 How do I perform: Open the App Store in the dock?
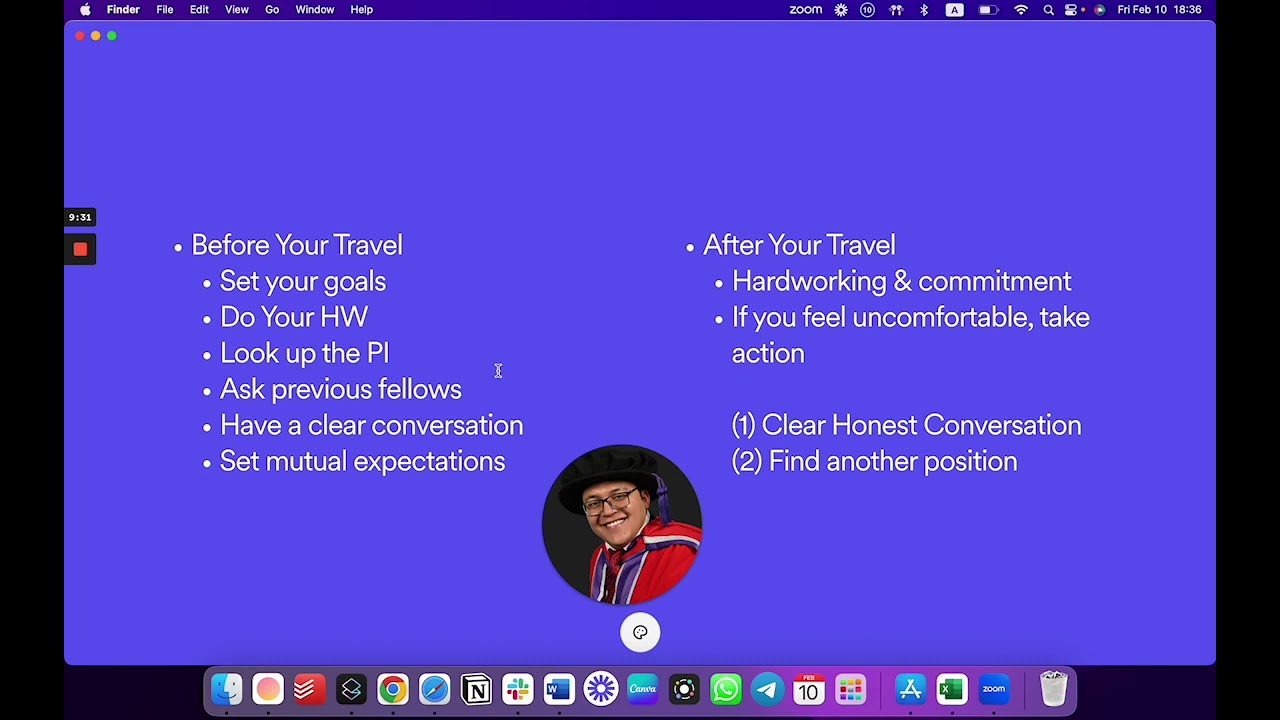[910, 689]
